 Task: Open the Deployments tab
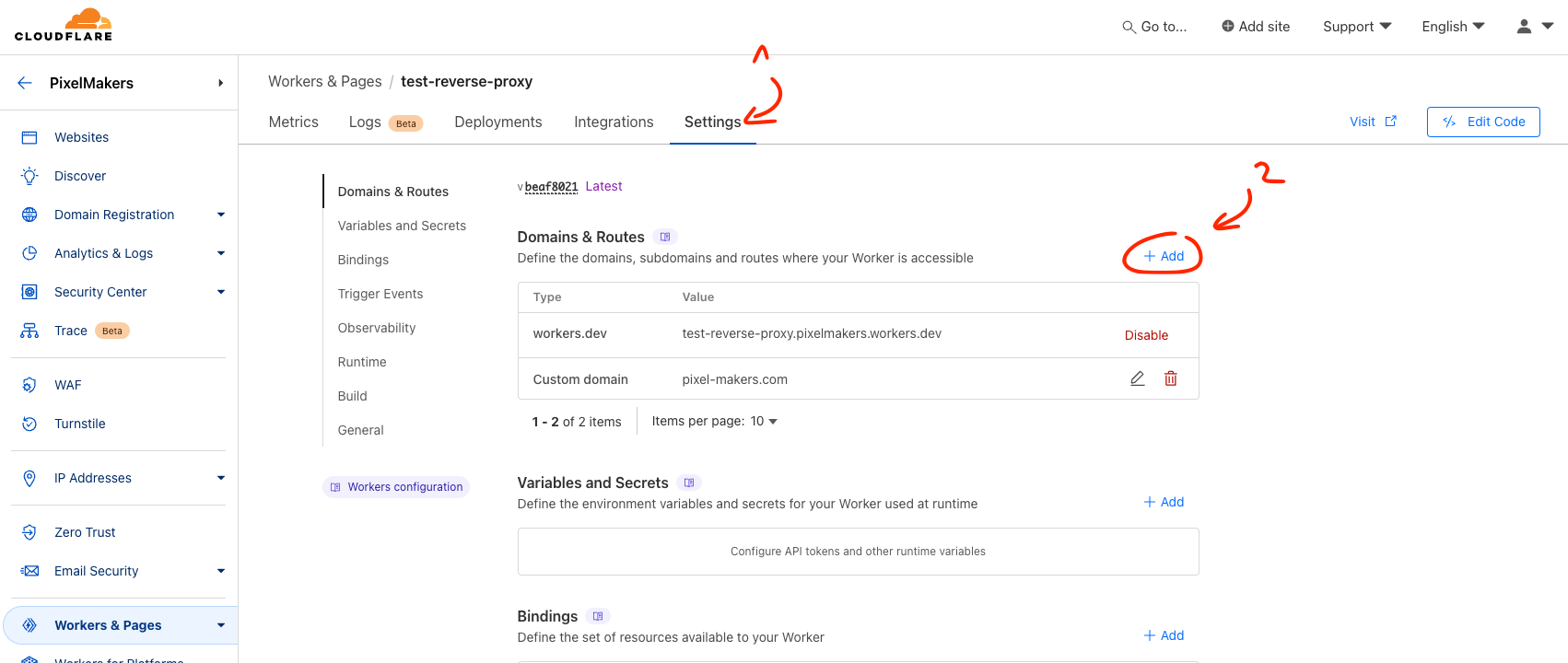(498, 122)
